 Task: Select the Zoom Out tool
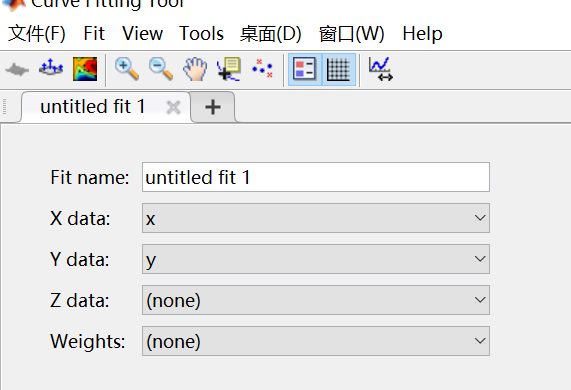[x=161, y=68]
